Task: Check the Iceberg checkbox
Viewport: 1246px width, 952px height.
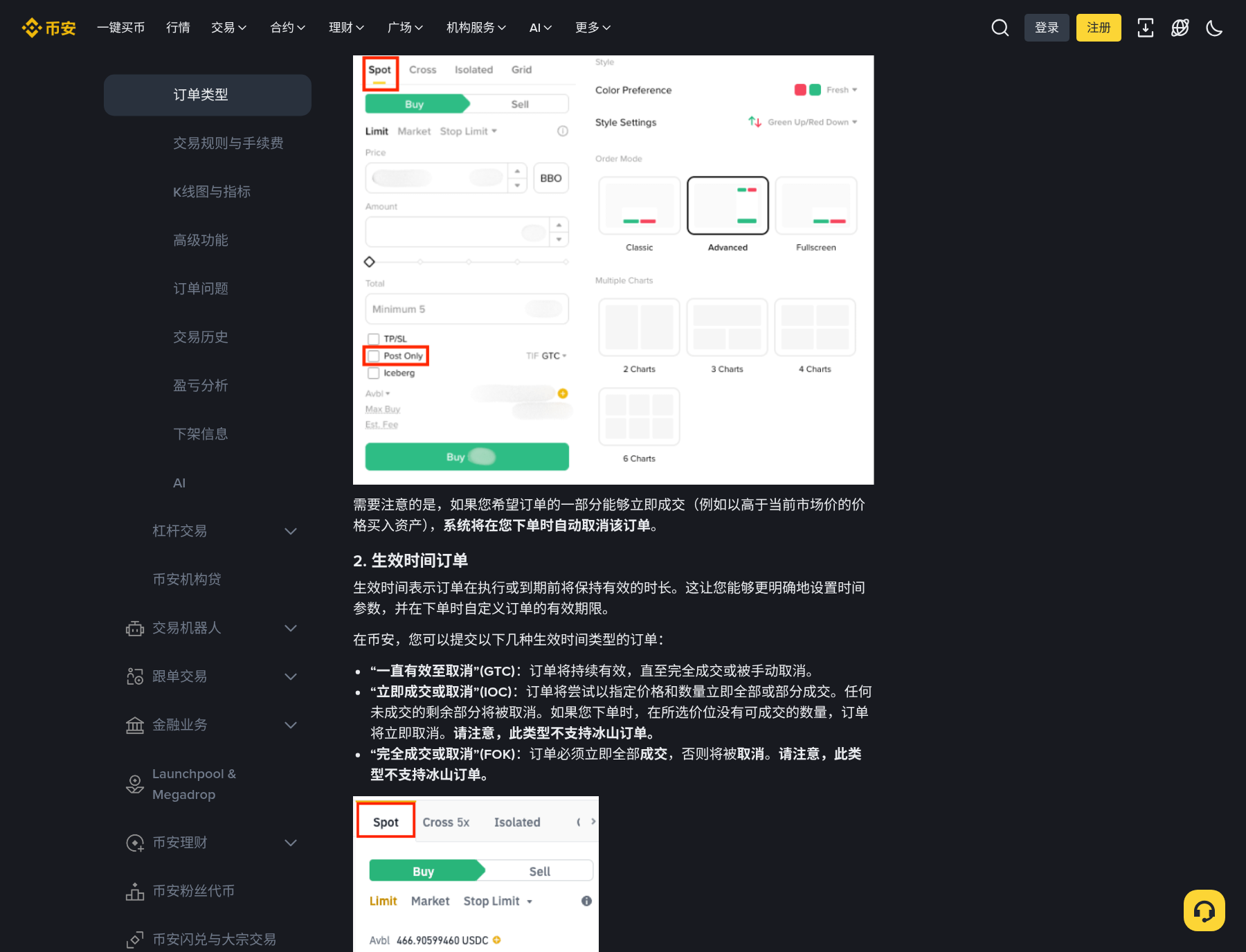Action: click(x=373, y=372)
